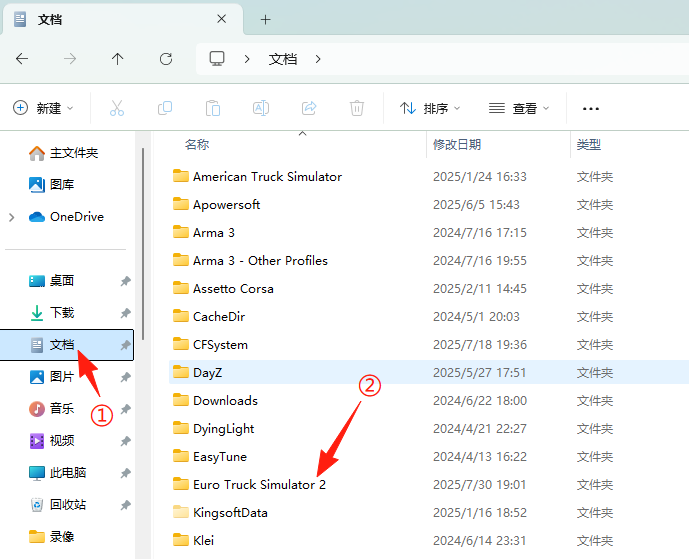Click the Paste clipboard icon
The image size is (689, 559).
coord(213,108)
